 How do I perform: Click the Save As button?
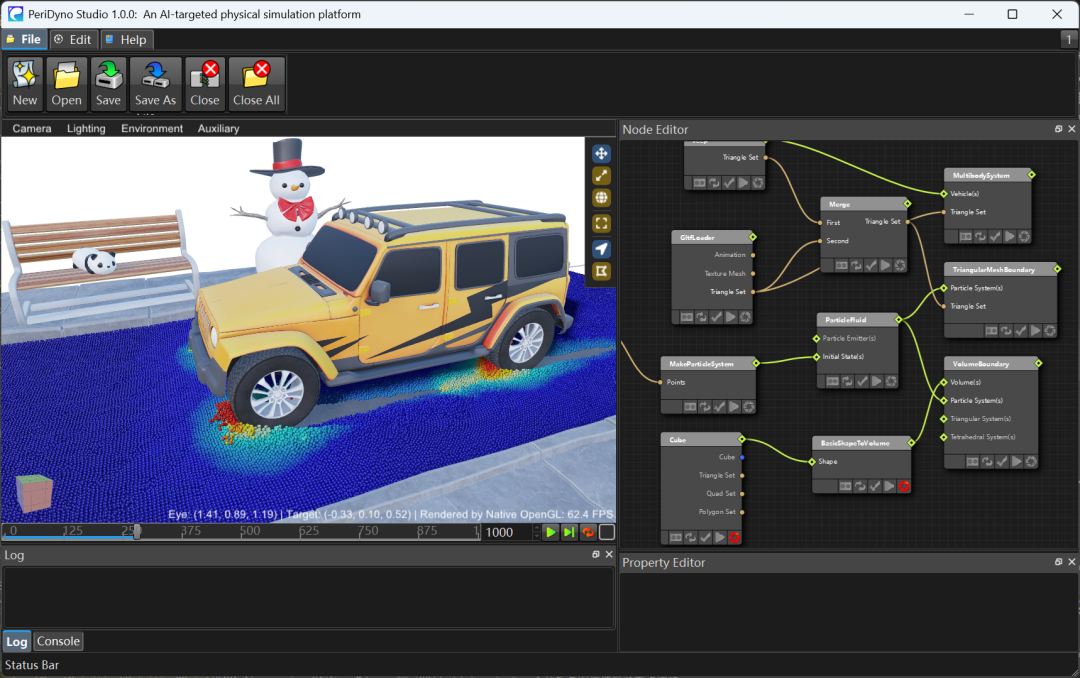(x=156, y=84)
